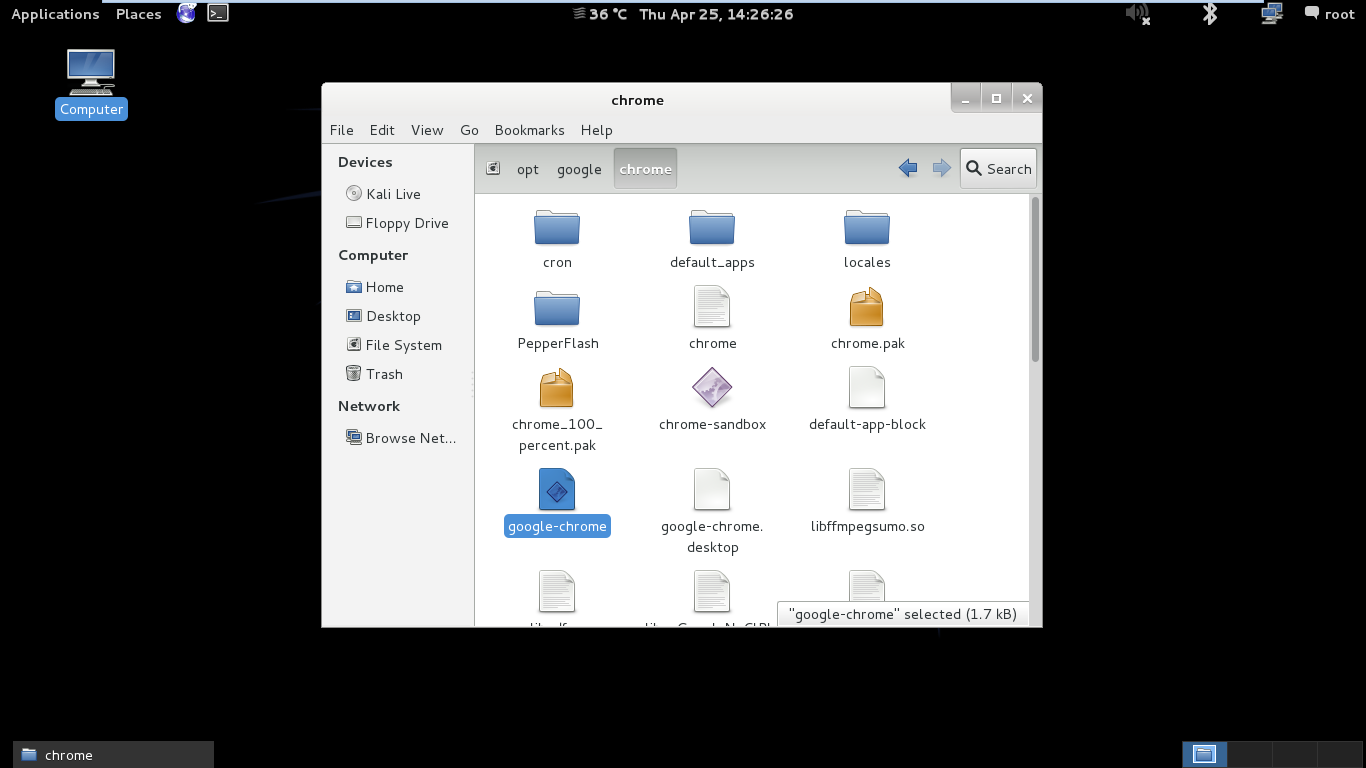Screen dimensions: 1366x768
Task: Open the Edit menu
Action: click(x=382, y=130)
